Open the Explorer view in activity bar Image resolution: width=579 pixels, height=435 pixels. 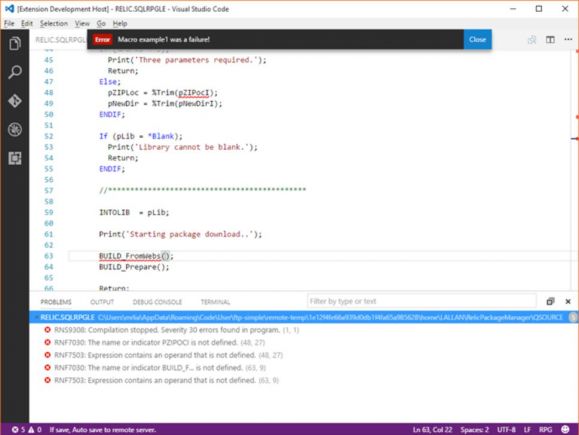15,44
